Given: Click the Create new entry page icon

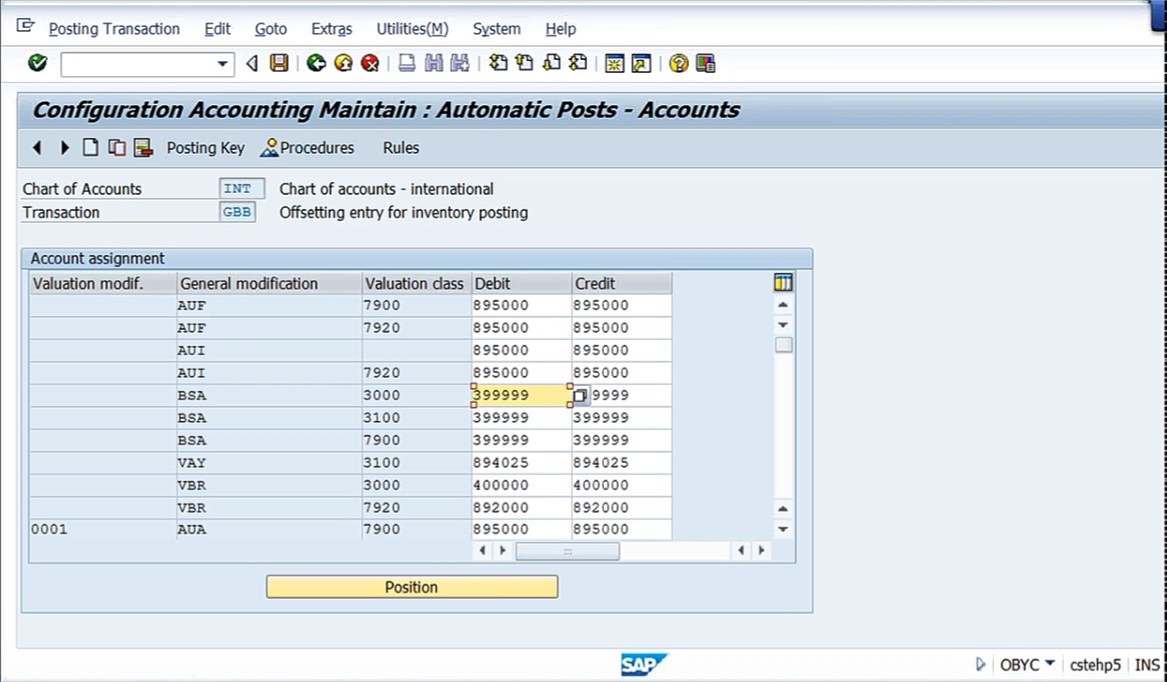Looking at the screenshot, I should (90, 147).
